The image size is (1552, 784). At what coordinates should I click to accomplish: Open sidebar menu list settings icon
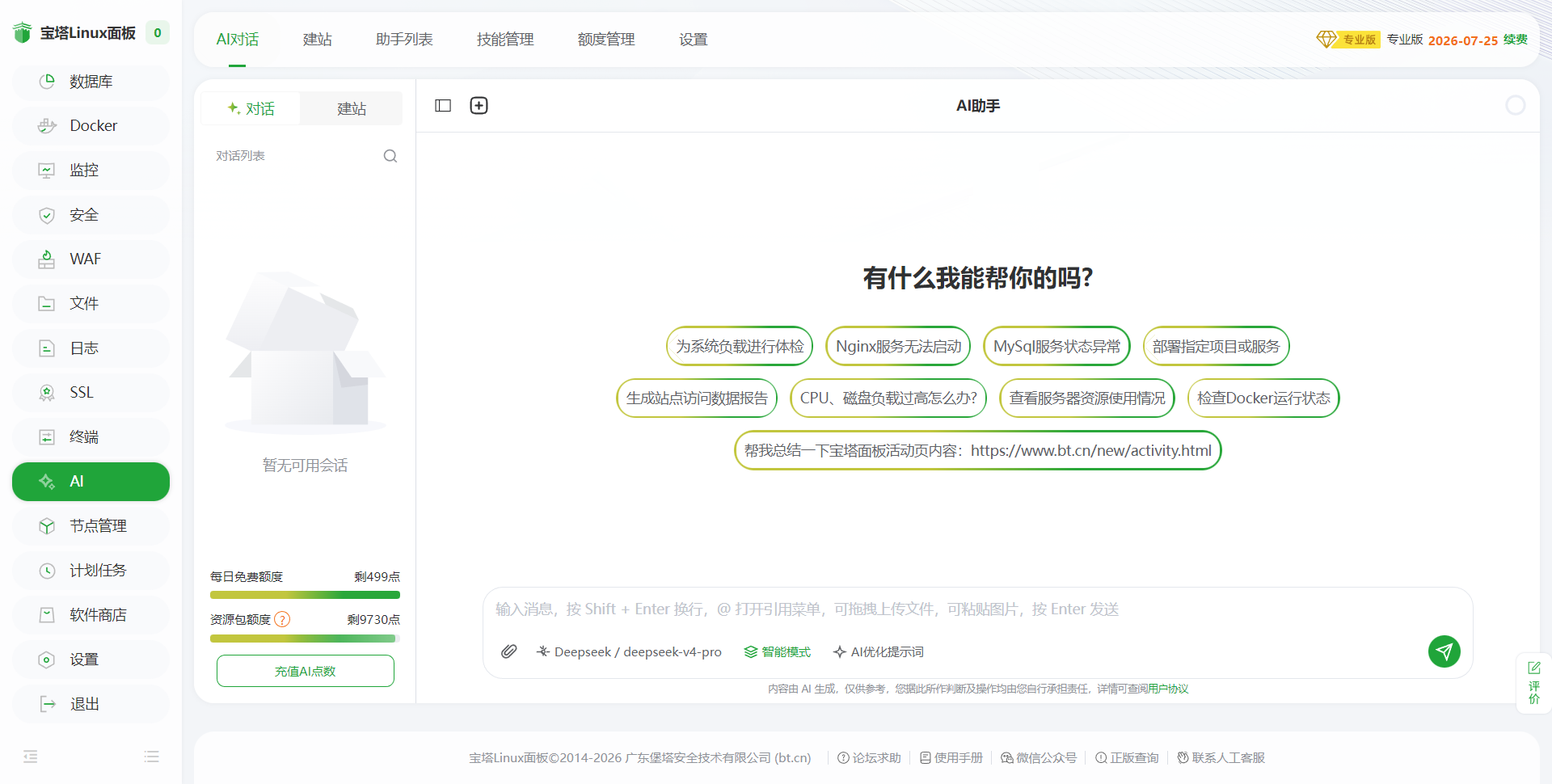click(x=151, y=757)
